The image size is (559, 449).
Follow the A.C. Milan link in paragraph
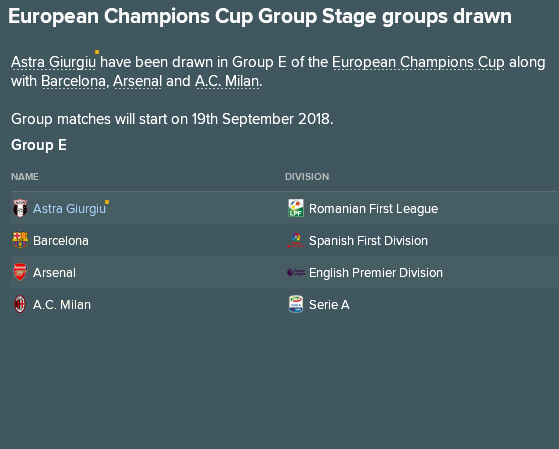pyautogui.click(x=227, y=81)
